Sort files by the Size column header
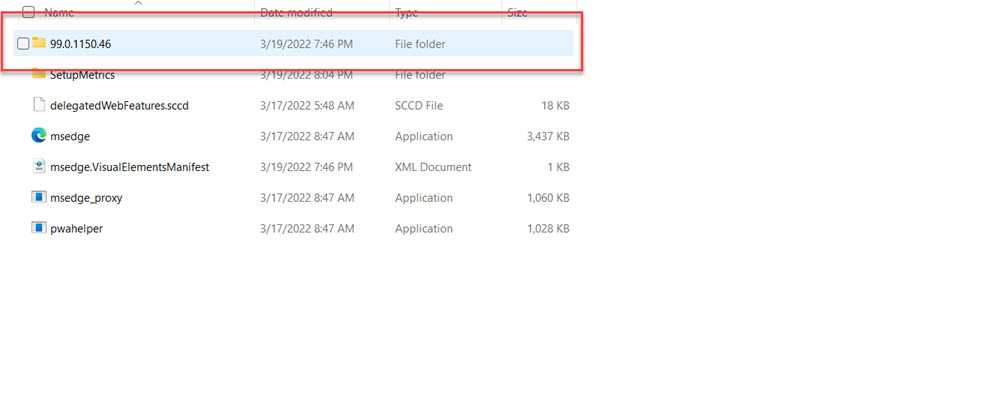Viewport: 1003px width, 402px height. click(x=517, y=12)
